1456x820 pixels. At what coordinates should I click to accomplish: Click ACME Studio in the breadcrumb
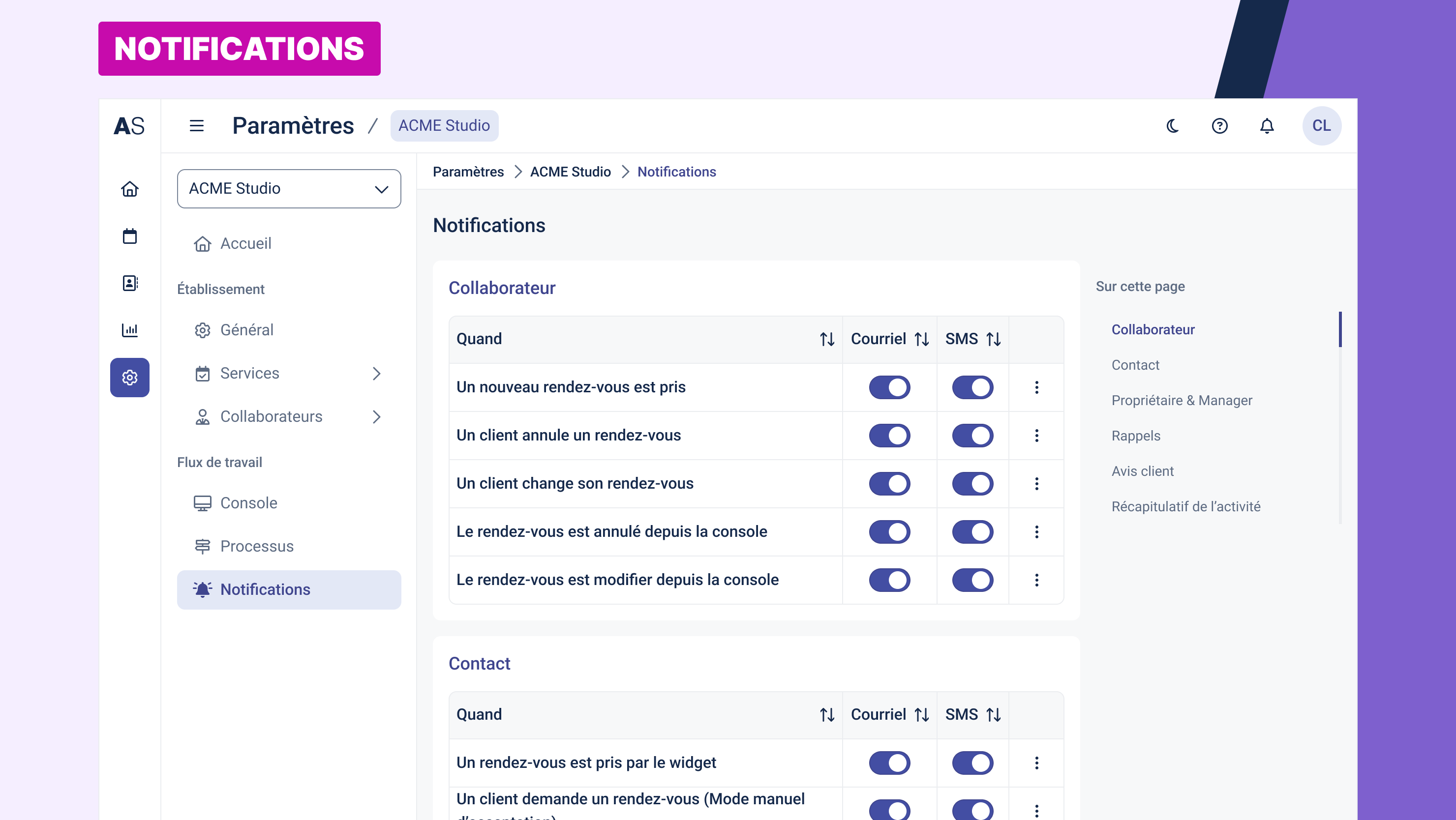(x=570, y=172)
